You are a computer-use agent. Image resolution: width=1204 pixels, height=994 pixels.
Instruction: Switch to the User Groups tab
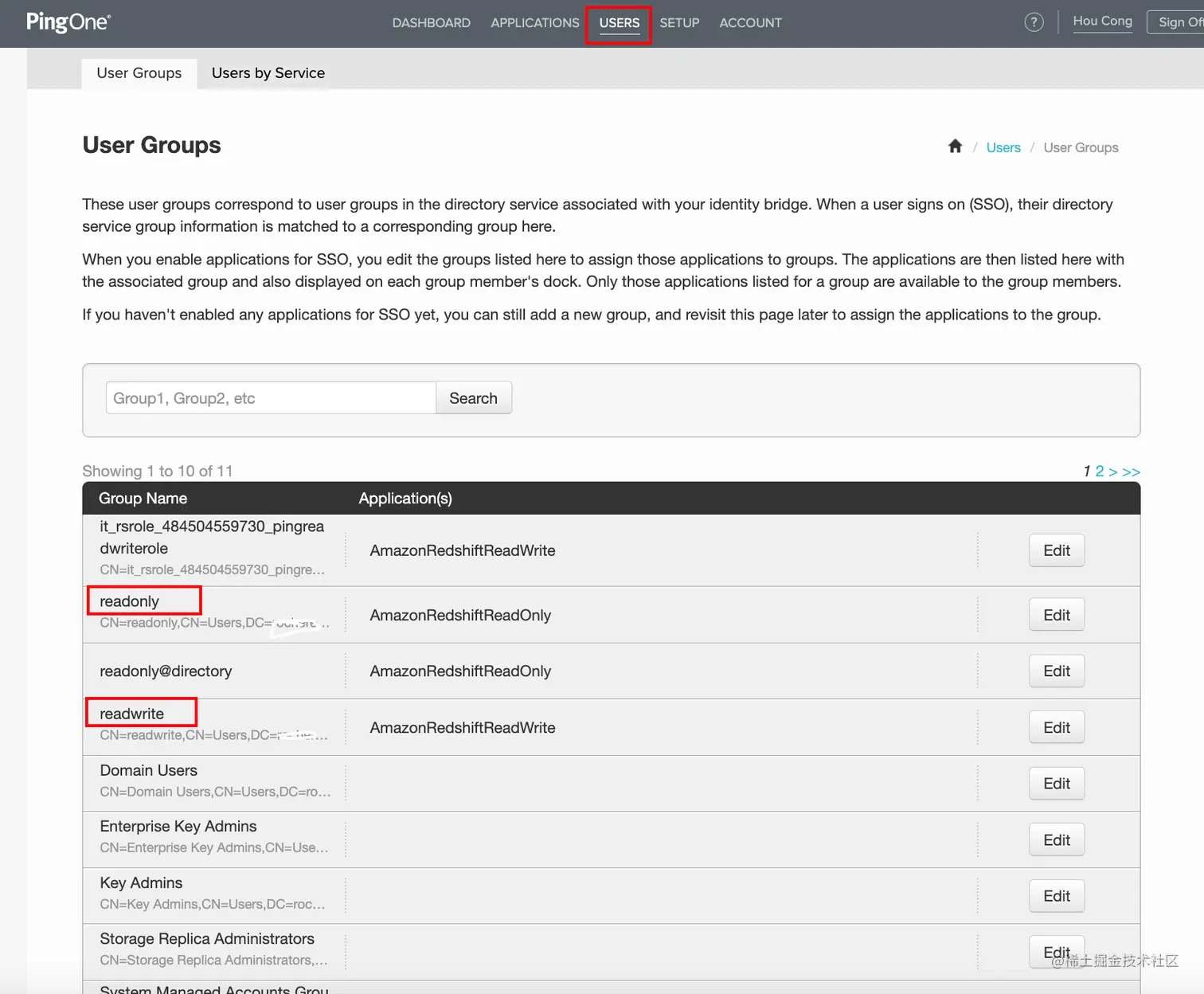pos(139,73)
